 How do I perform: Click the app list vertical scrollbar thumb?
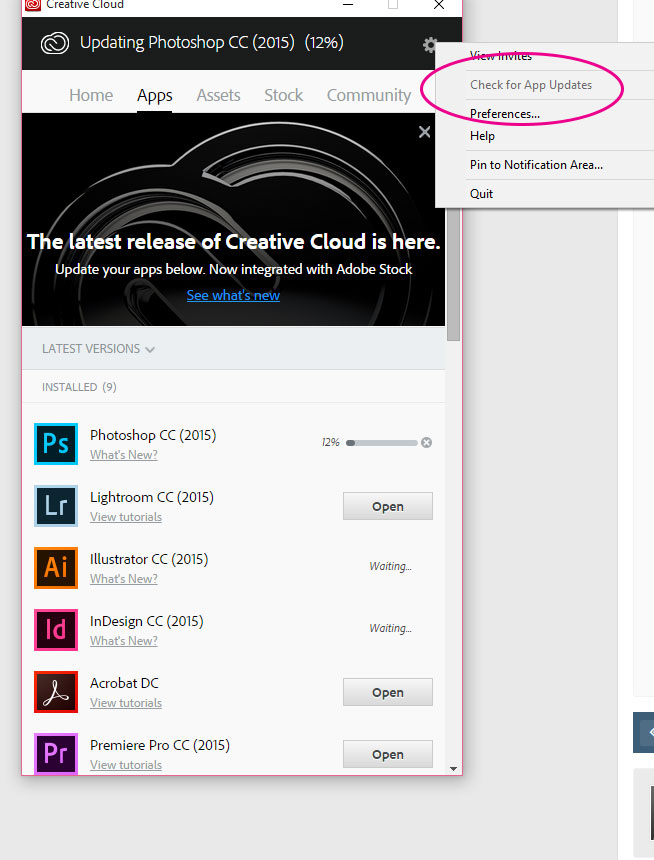click(x=453, y=274)
